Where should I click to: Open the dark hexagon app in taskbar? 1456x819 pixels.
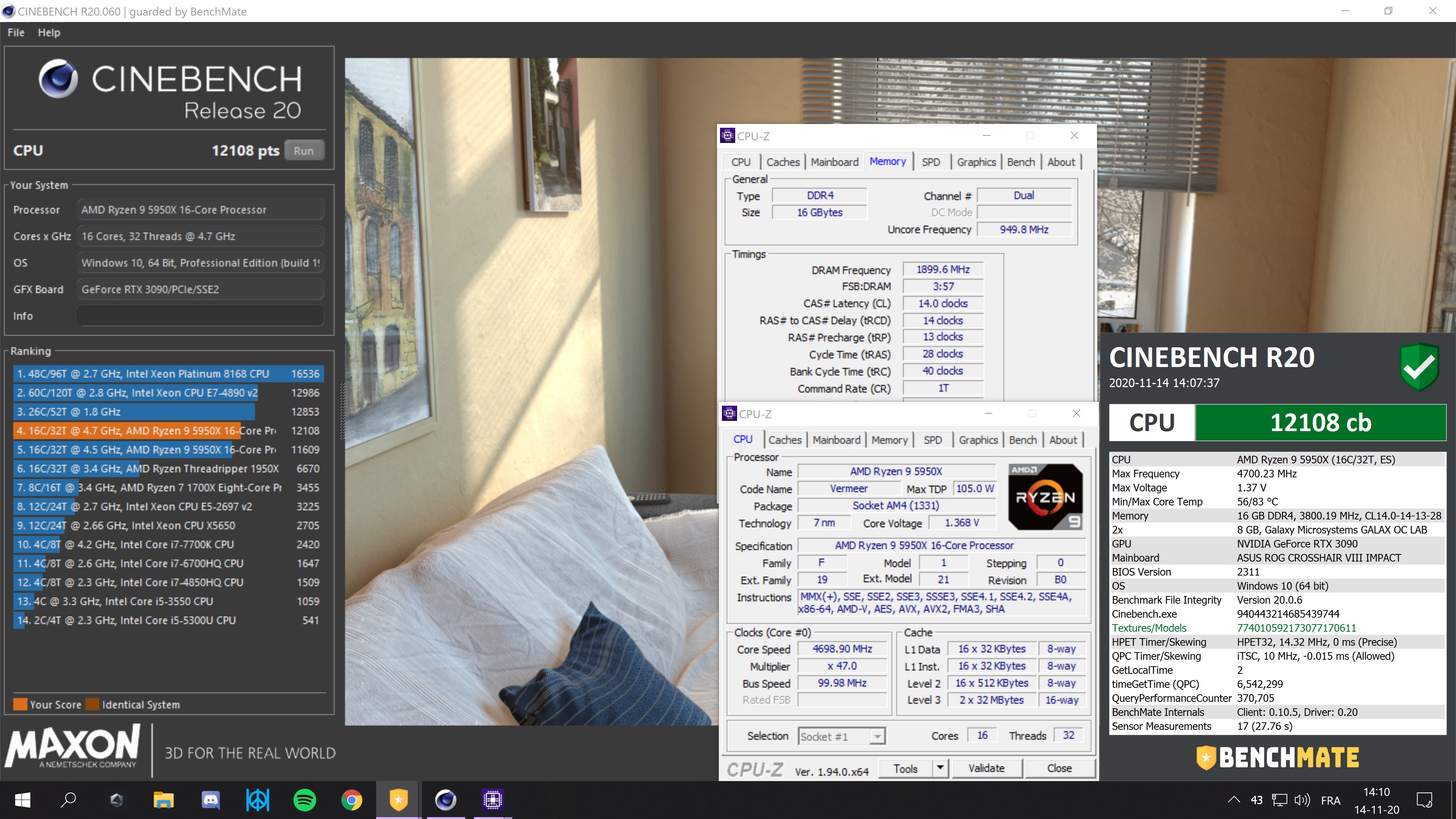116,800
